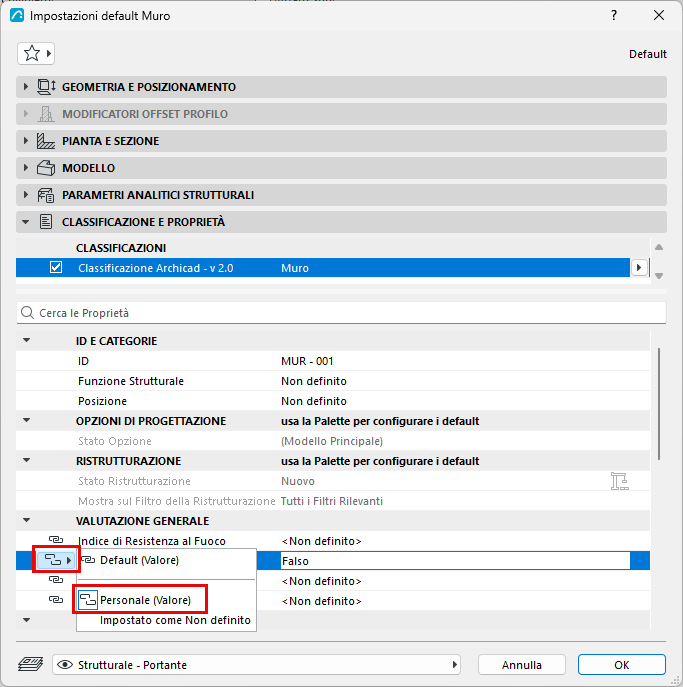
Task: Open the arrow next to the Favorites star
Action: coord(49,54)
